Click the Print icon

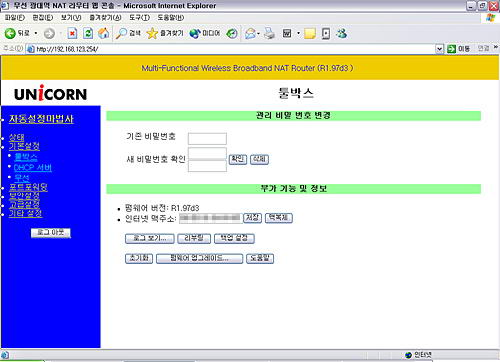(x=269, y=33)
